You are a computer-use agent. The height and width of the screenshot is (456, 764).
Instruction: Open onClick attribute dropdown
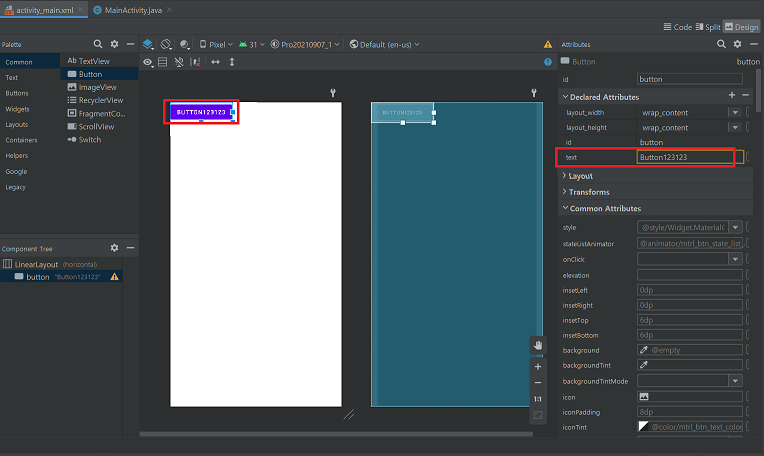736,259
